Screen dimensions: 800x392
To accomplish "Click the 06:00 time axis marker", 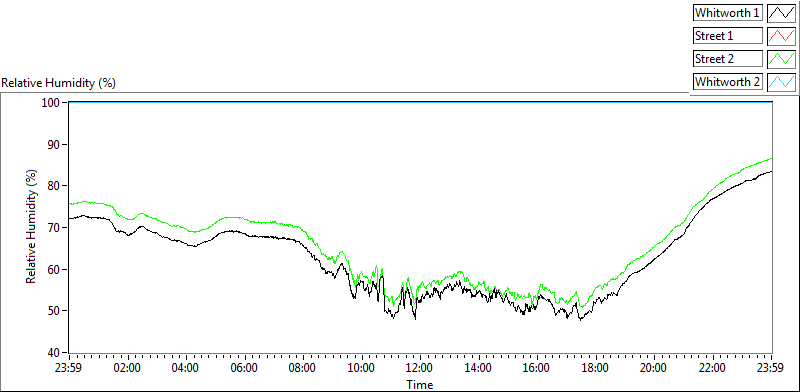I will 244,367.
